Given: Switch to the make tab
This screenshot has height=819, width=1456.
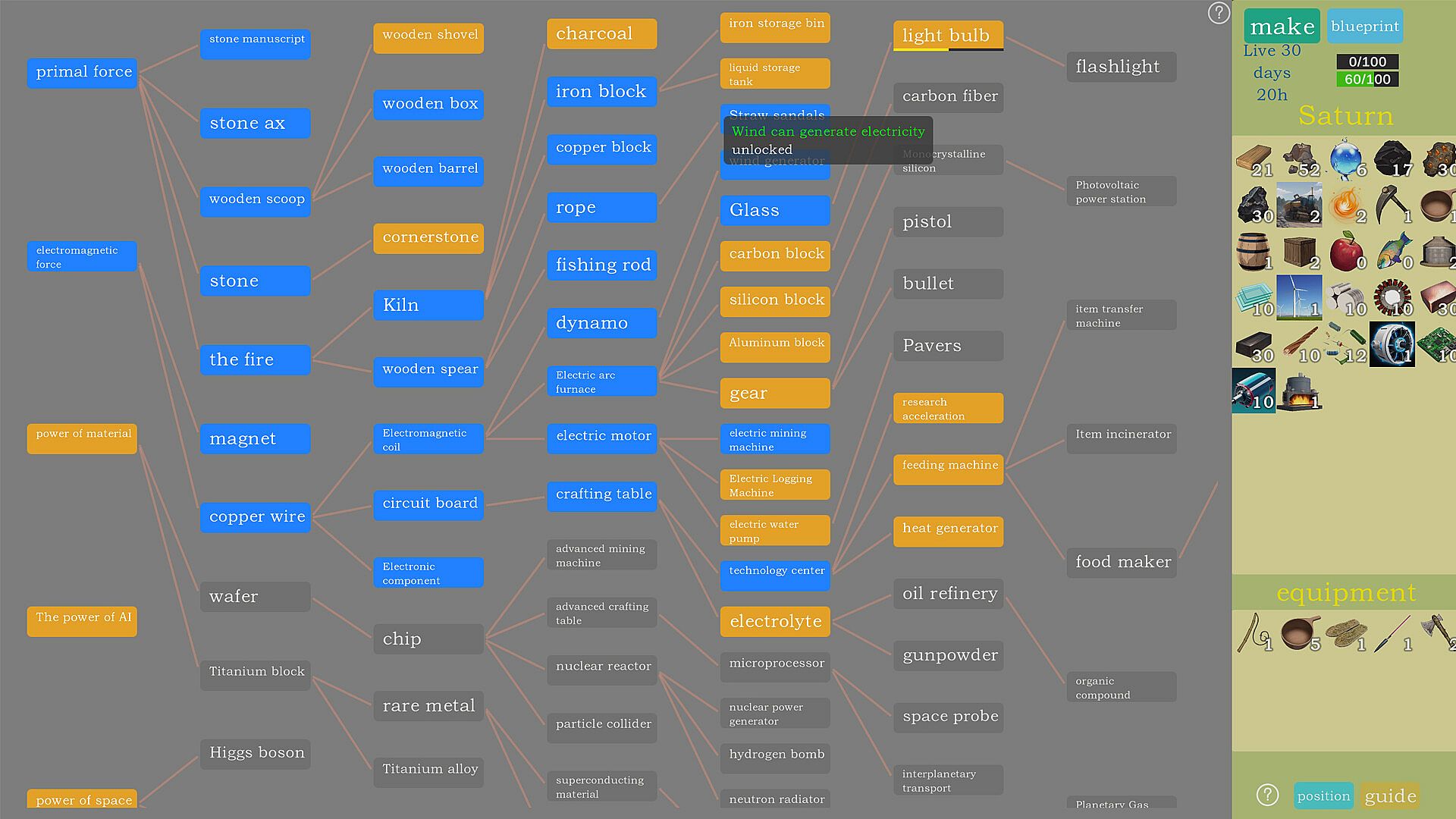Looking at the screenshot, I should coord(1282,27).
